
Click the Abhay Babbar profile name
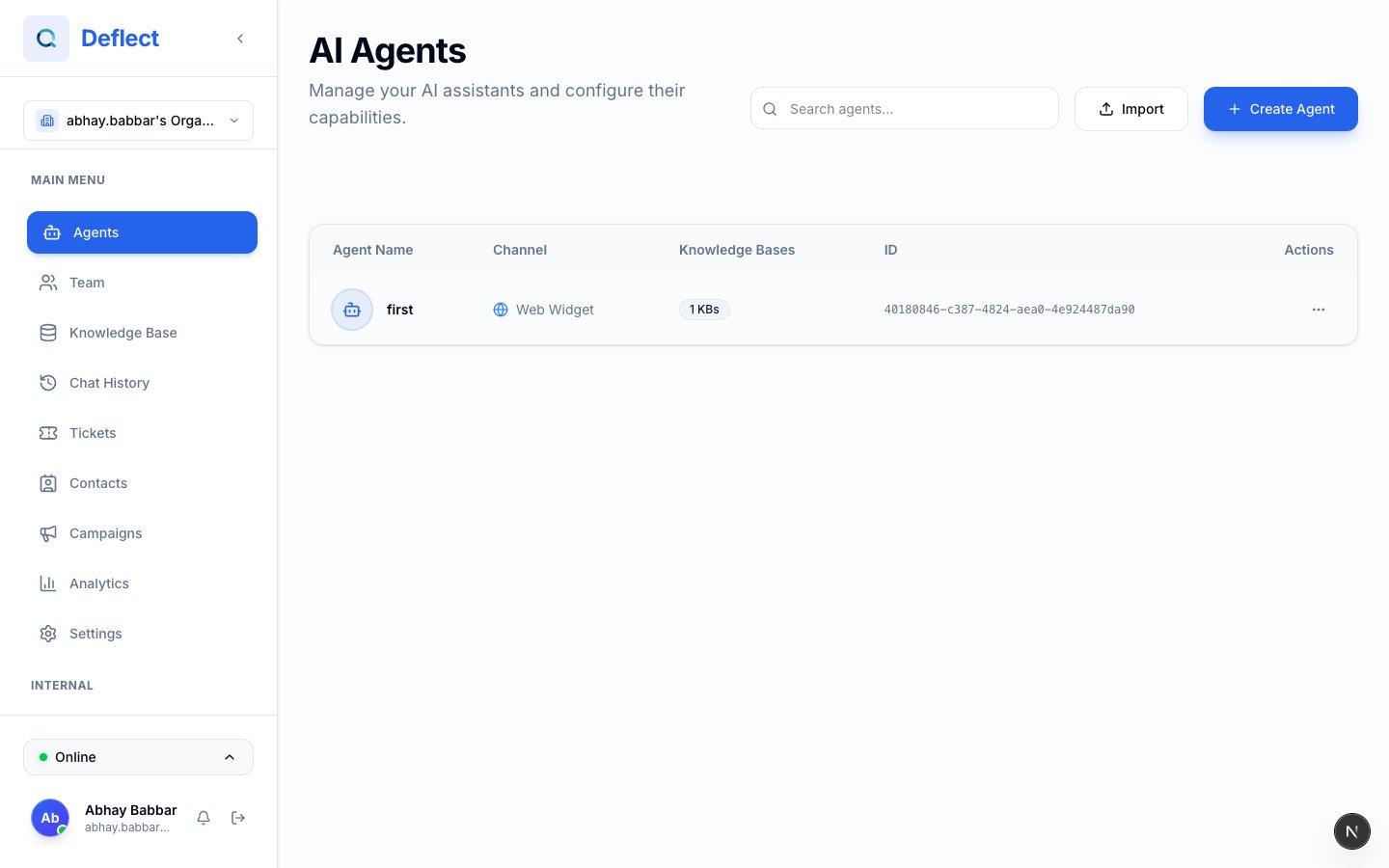(131, 810)
